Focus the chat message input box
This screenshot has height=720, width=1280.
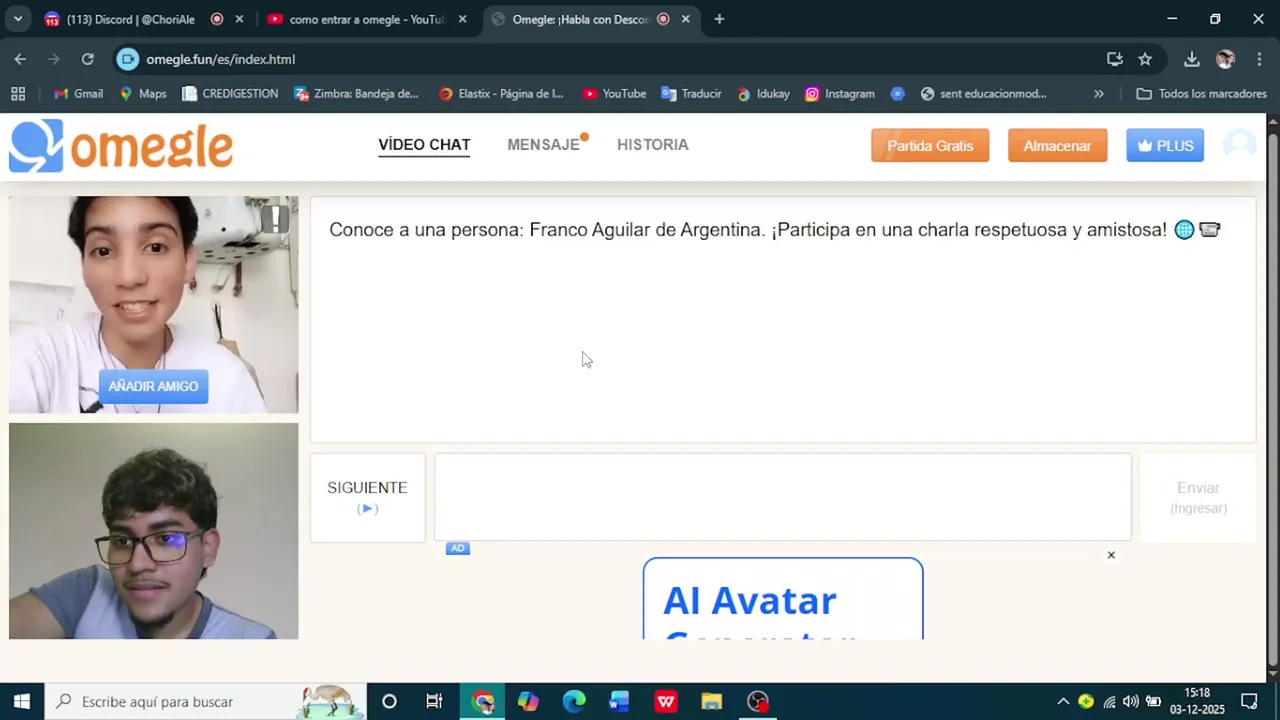783,497
